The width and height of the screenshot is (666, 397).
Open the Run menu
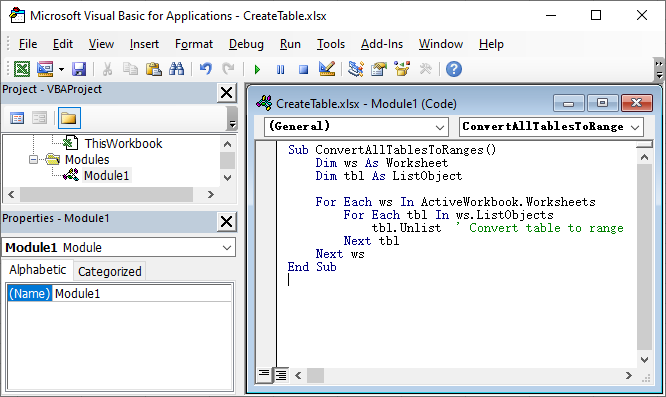coord(290,44)
